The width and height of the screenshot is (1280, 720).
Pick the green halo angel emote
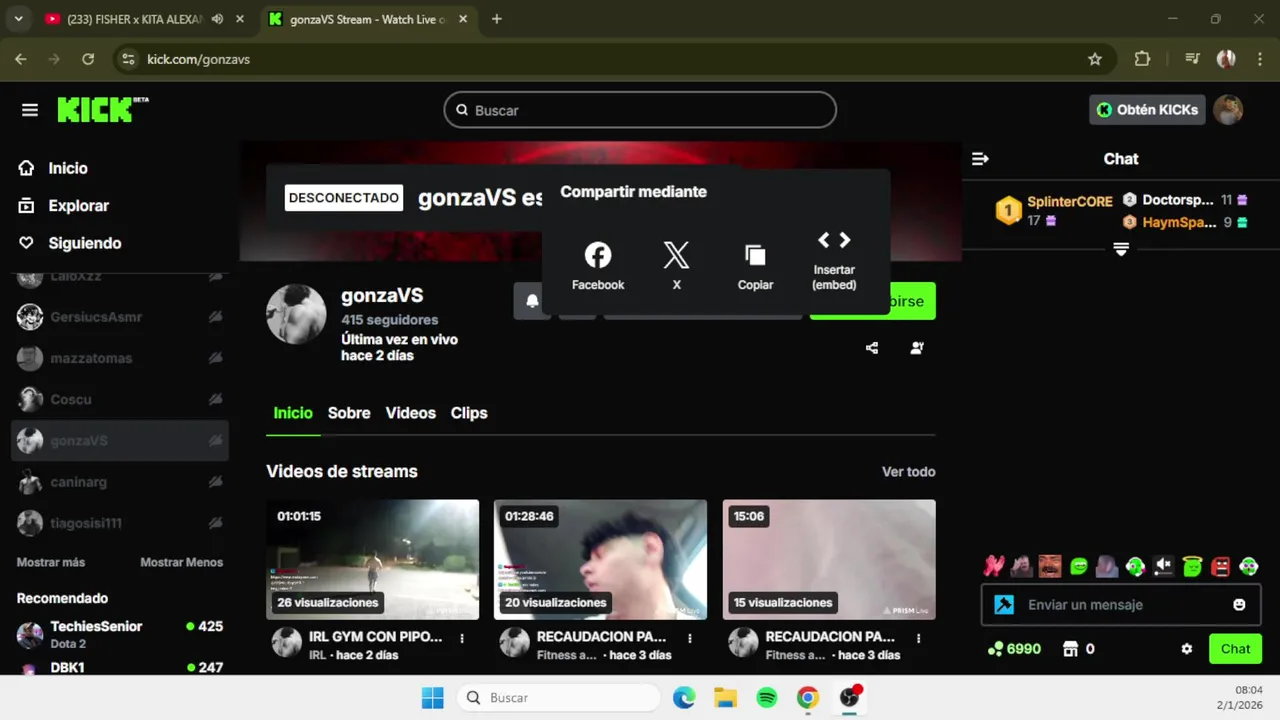1192,566
